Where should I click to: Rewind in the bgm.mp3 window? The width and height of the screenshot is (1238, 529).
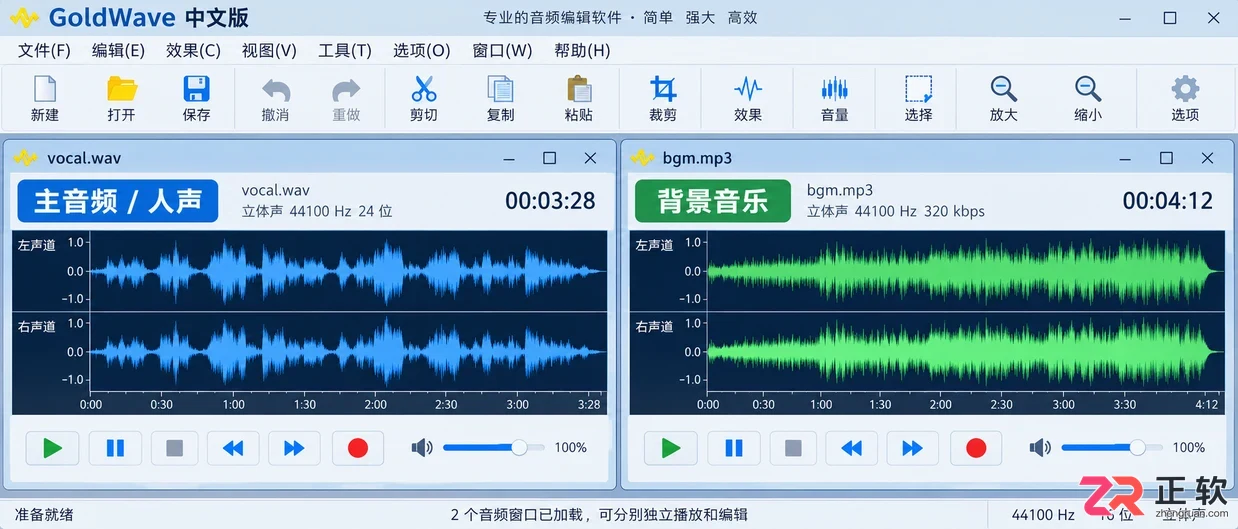tap(851, 448)
